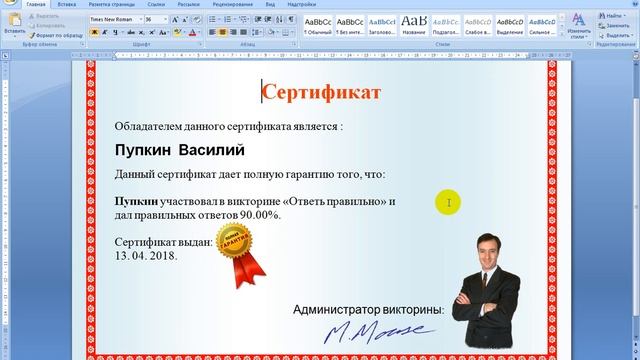Open the Абзац group dialog launcher
Image resolution: width=640 pixels, height=360 pixels.
tap(293, 44)
